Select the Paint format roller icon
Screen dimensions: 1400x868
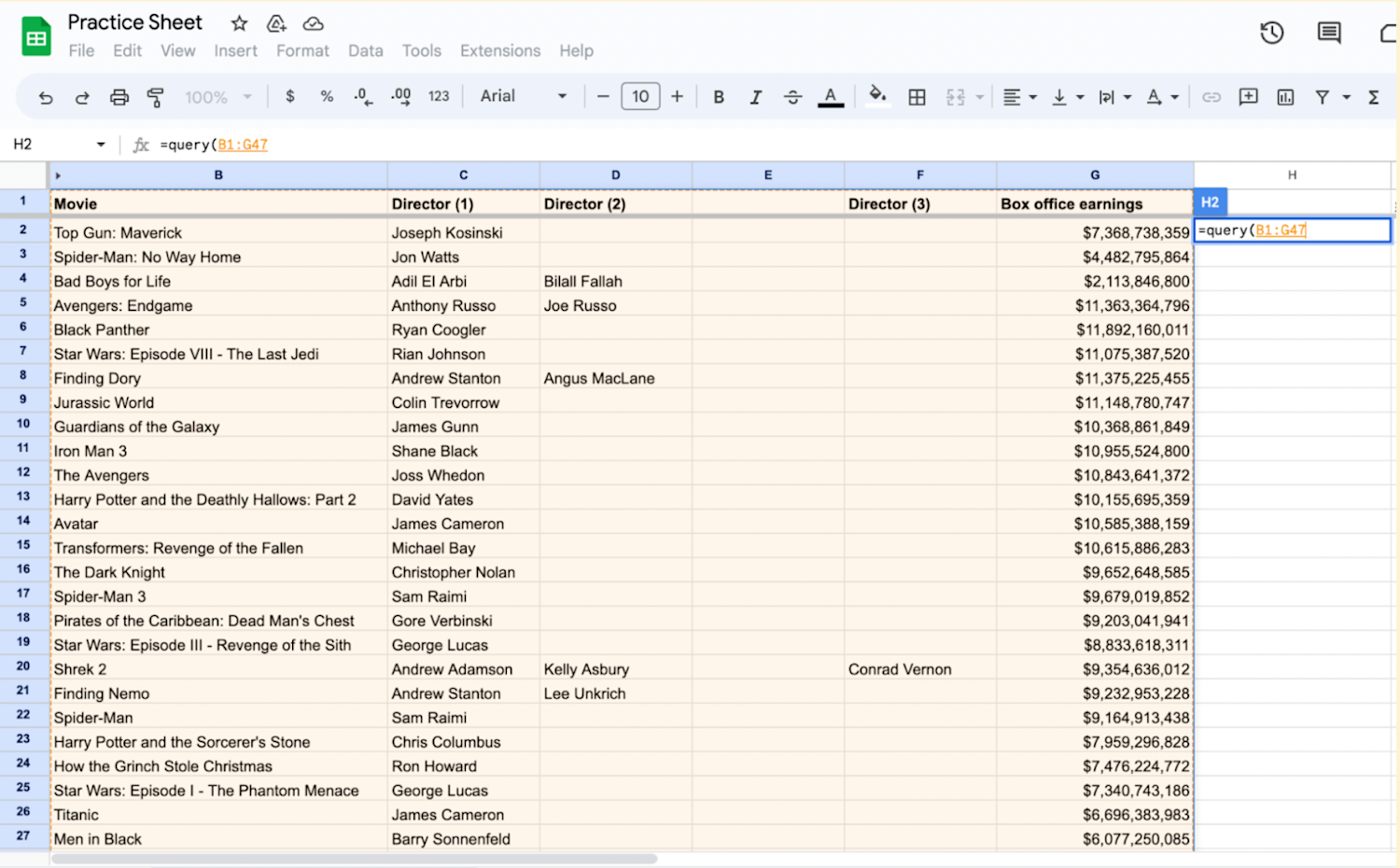click(156, 97)
